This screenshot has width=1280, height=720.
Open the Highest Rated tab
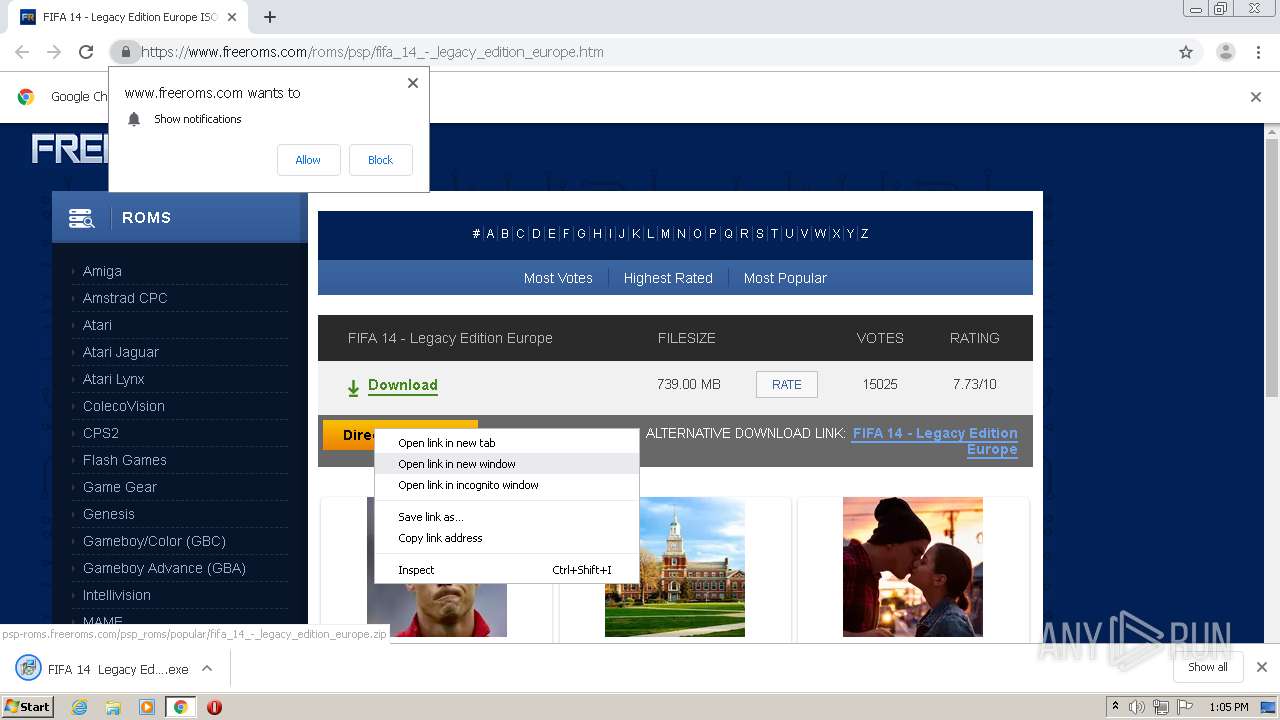click(668, 278)
